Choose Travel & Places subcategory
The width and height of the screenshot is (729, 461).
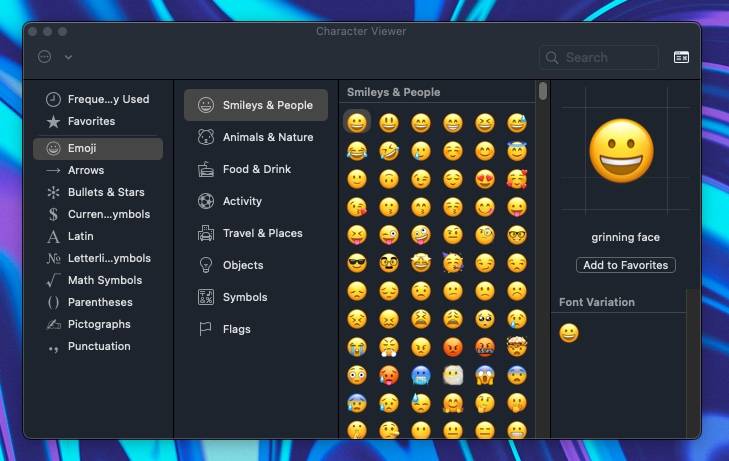click(256, 233)
